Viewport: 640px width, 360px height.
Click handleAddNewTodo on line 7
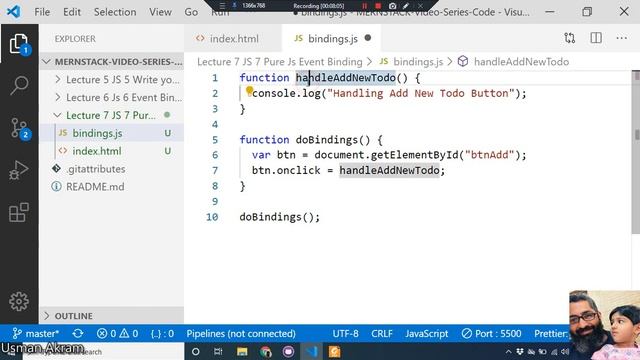click(x=389, y=170)
